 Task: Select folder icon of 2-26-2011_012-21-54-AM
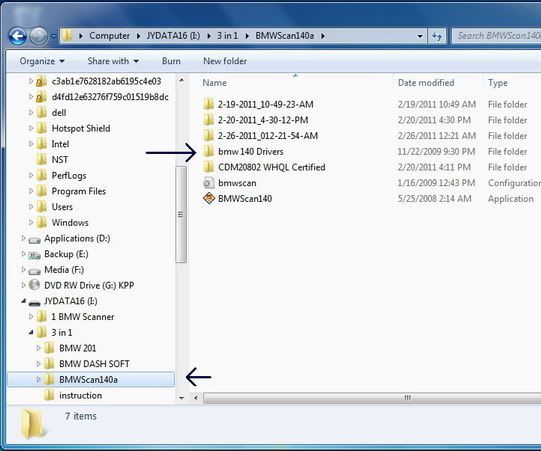[208, 136]
